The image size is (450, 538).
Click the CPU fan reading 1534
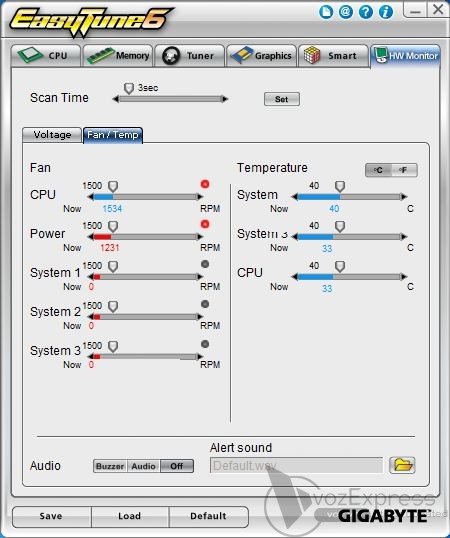coord(112,209)
